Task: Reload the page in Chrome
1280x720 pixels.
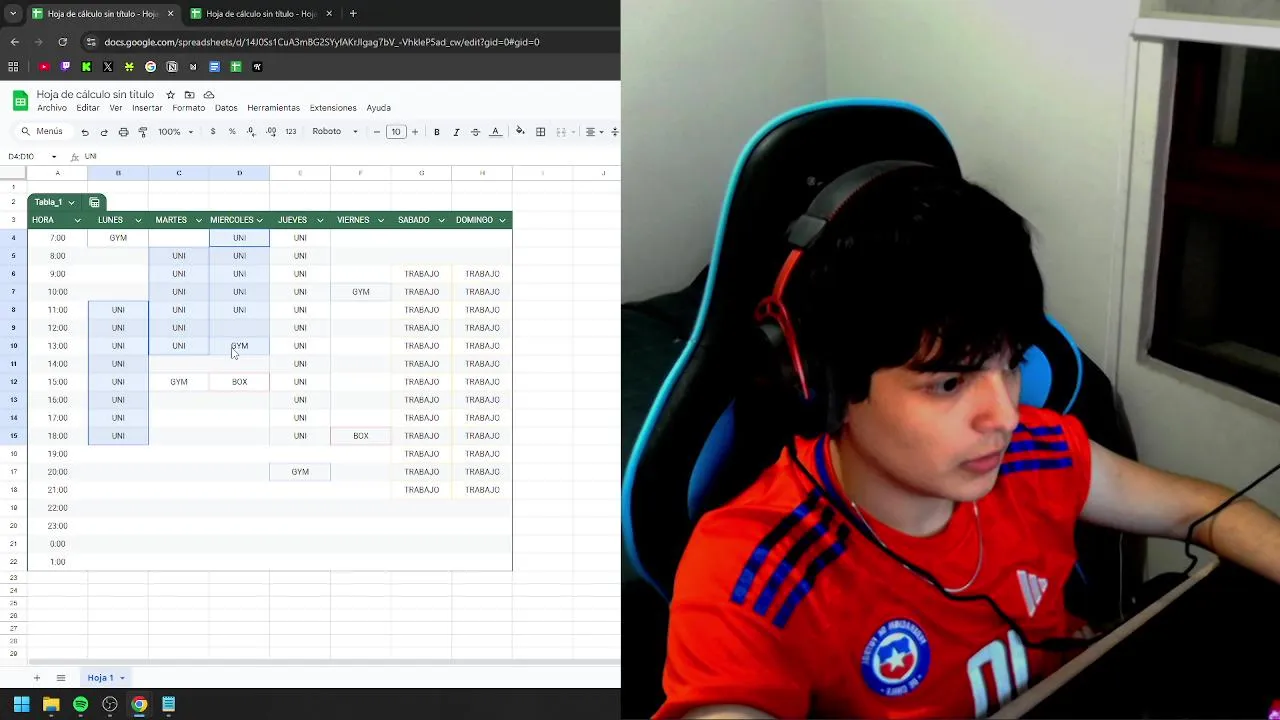Action: click(x=63, y=42)
